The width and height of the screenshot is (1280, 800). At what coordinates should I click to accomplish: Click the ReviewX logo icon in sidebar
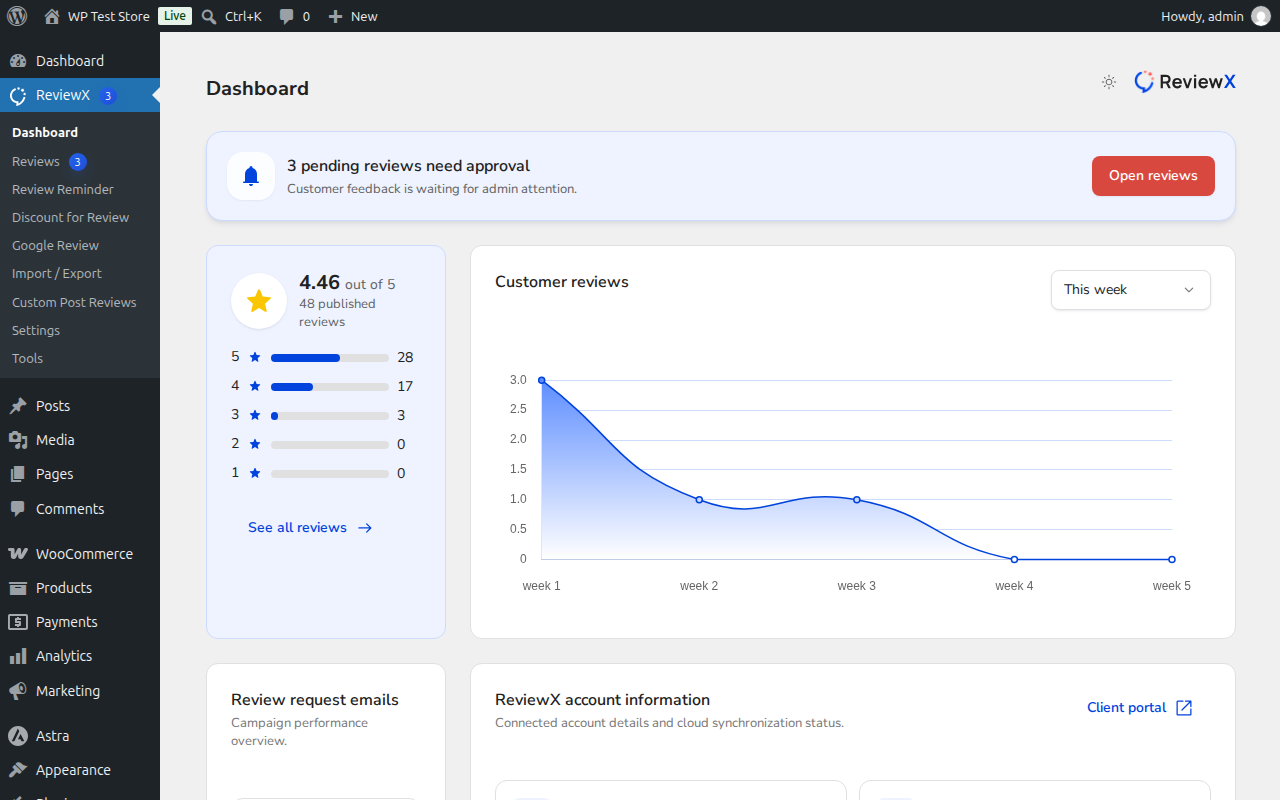point(18,95)
